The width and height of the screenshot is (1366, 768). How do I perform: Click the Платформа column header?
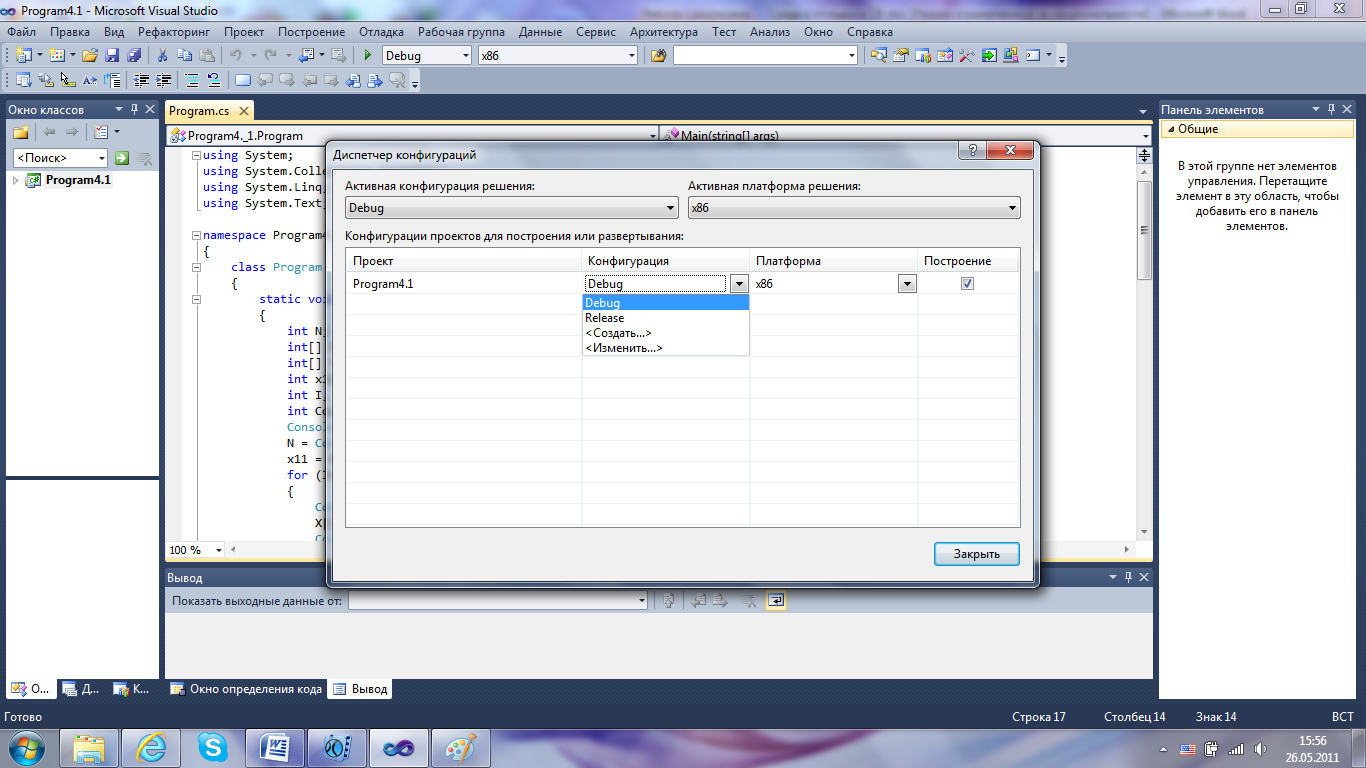tap(834, 261)
